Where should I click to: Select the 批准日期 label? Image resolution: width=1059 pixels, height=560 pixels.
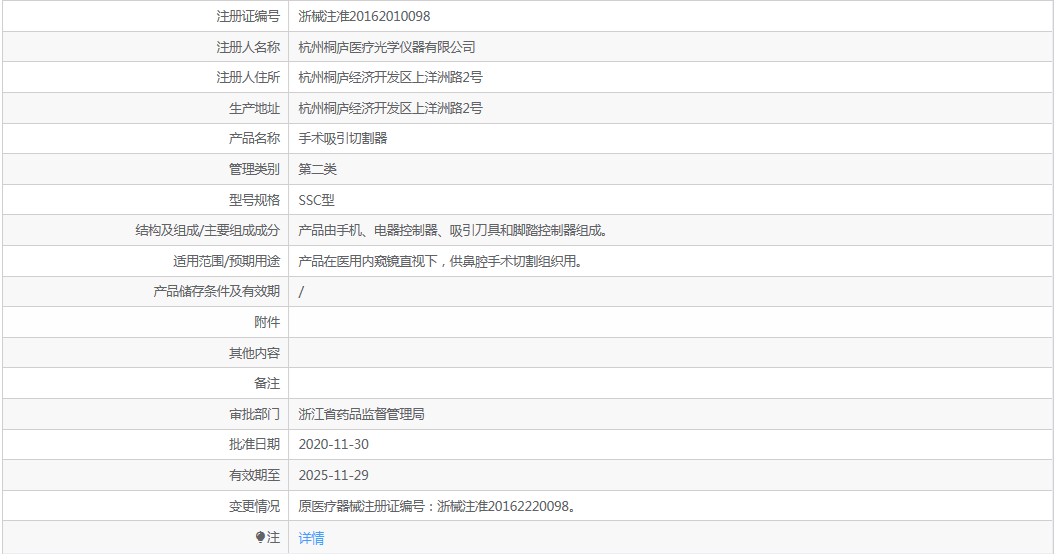pos(254,444)
